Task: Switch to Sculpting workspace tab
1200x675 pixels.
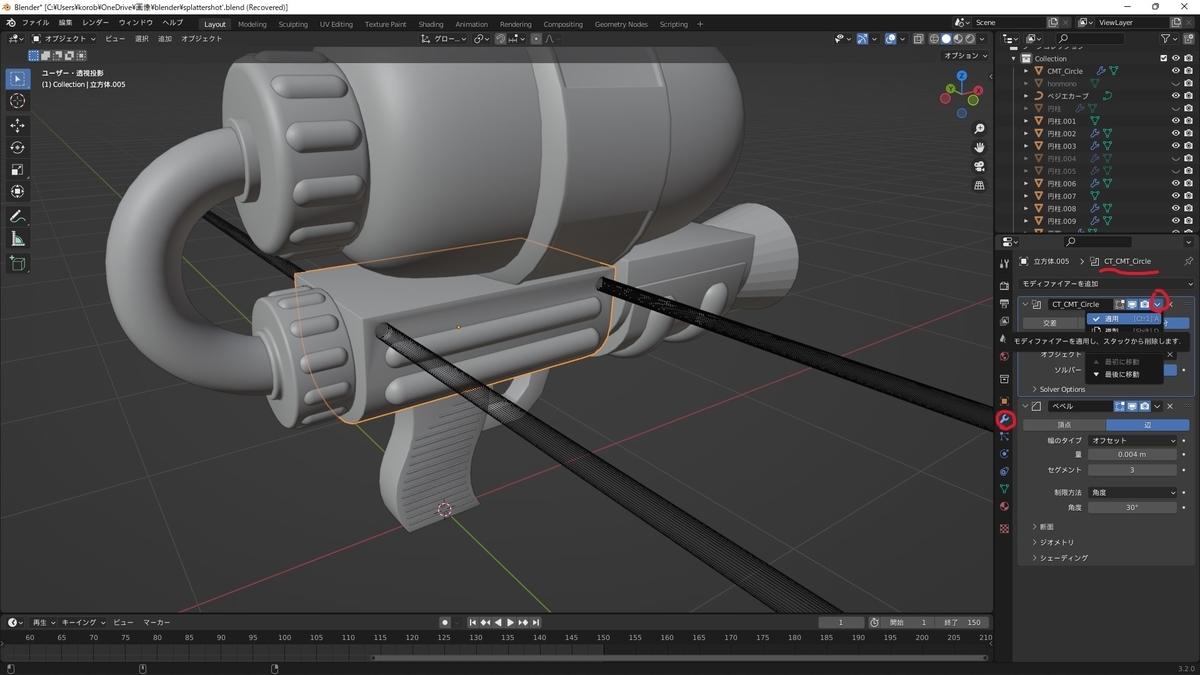Action: tap(293, 24)
